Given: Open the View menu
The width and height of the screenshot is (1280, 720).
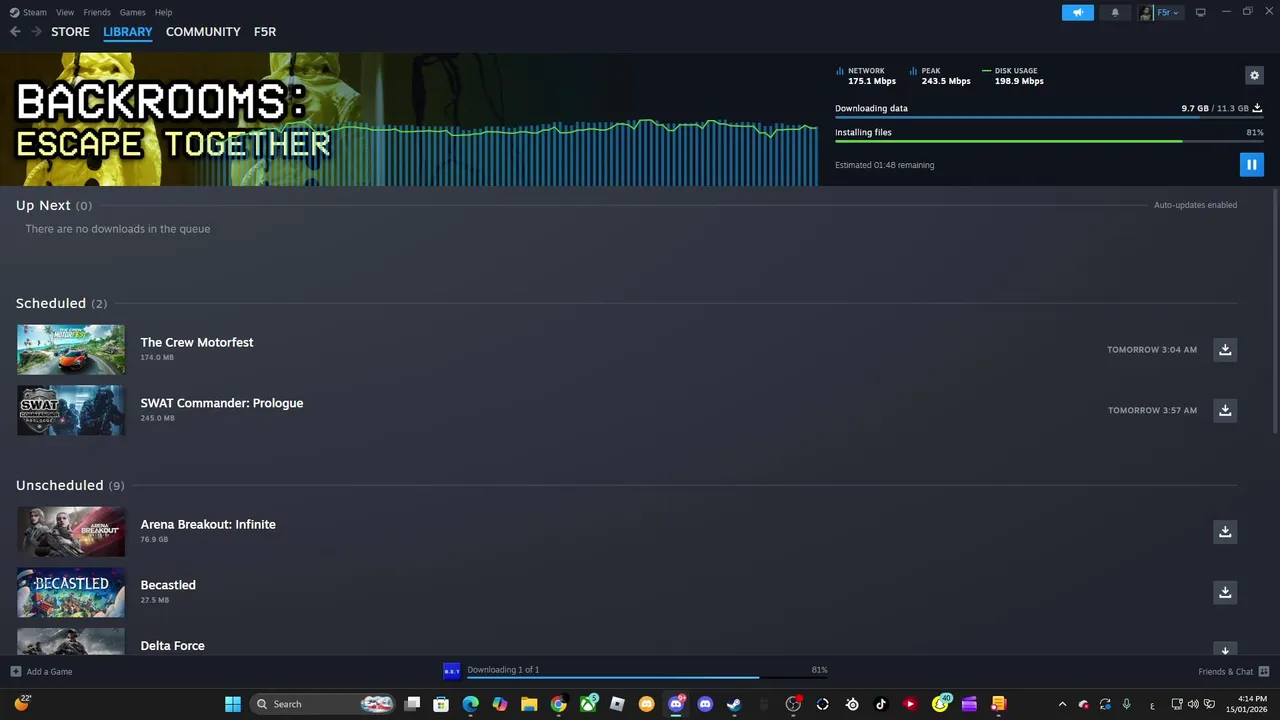Looking at the screenshot, I should coord(65,12).
